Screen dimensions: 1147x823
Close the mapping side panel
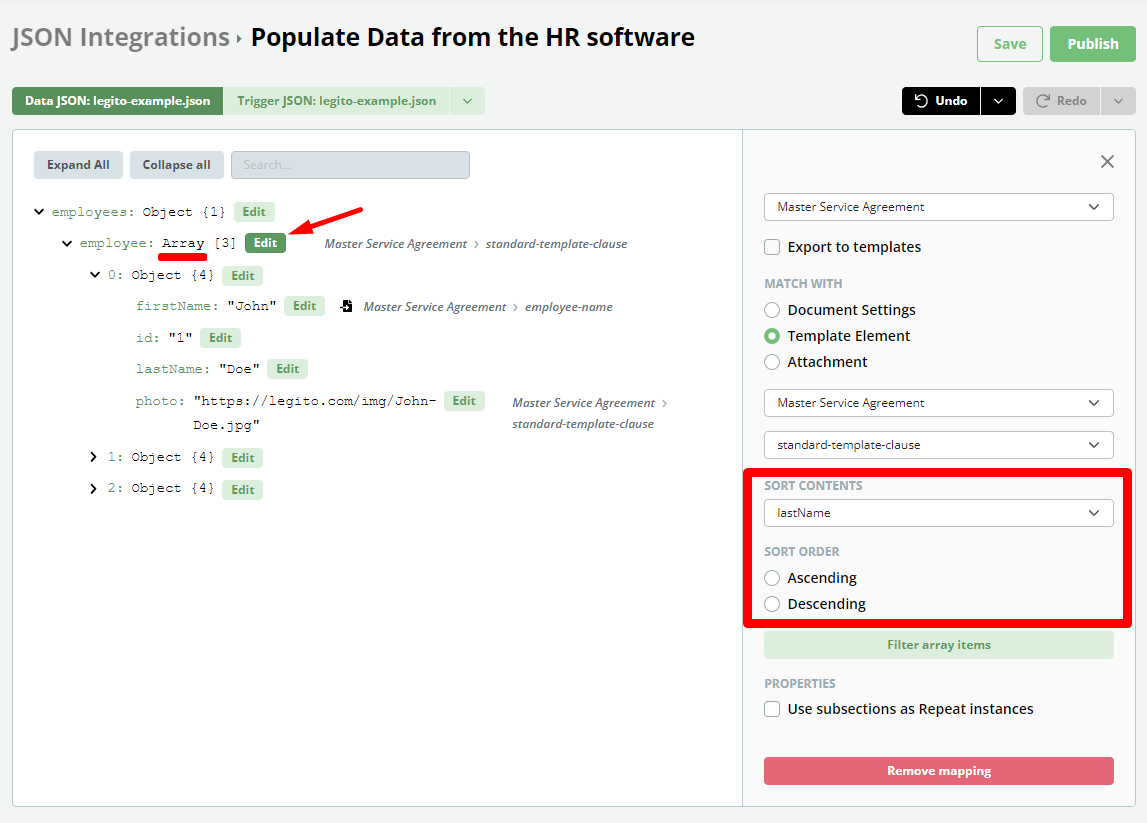pyautogui.click(x=1107, y=162)
